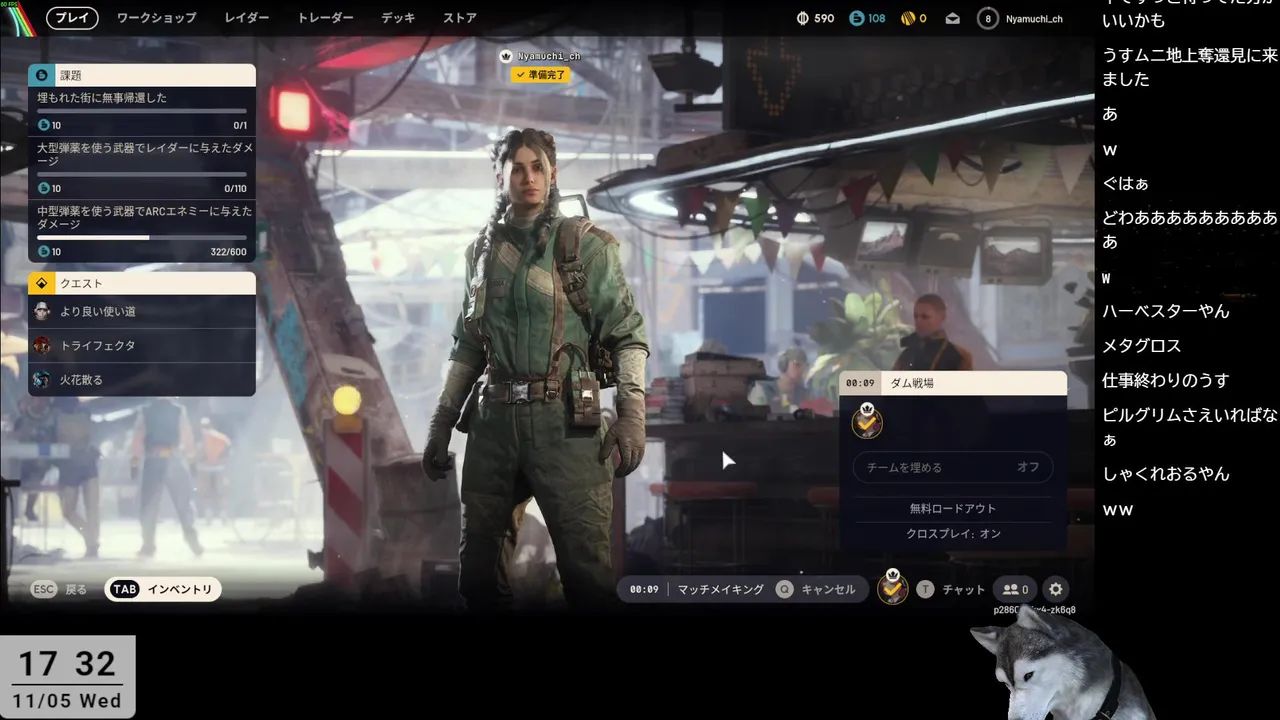
Task: Cancel matchmaking with キャンセル button
Action: pos(818,589)
